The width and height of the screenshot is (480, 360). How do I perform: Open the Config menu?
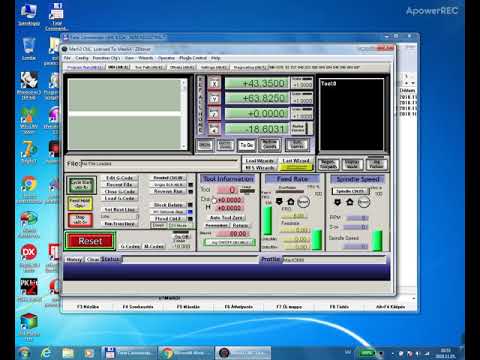(x=82, y=58)
